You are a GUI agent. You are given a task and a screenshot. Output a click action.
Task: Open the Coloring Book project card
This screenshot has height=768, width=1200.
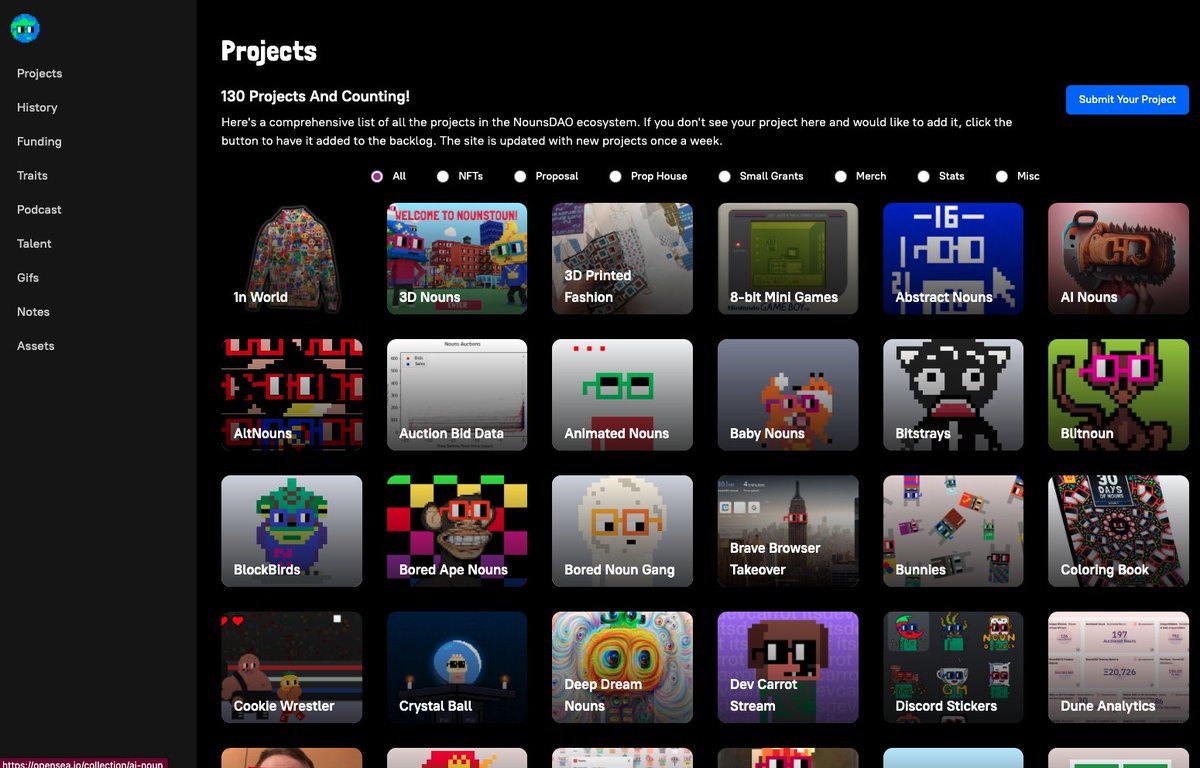1118,531
